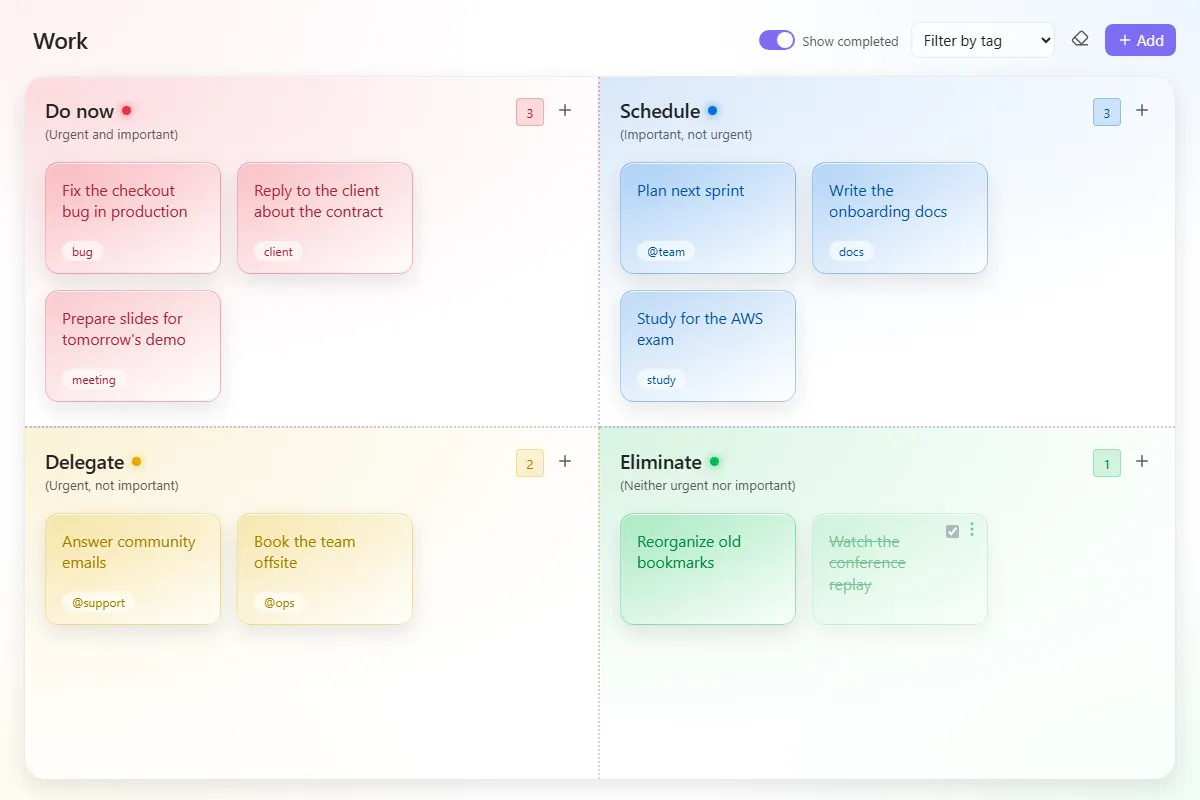
Task: Click the @ops tag chip
Action: click(x=279, y=603)
